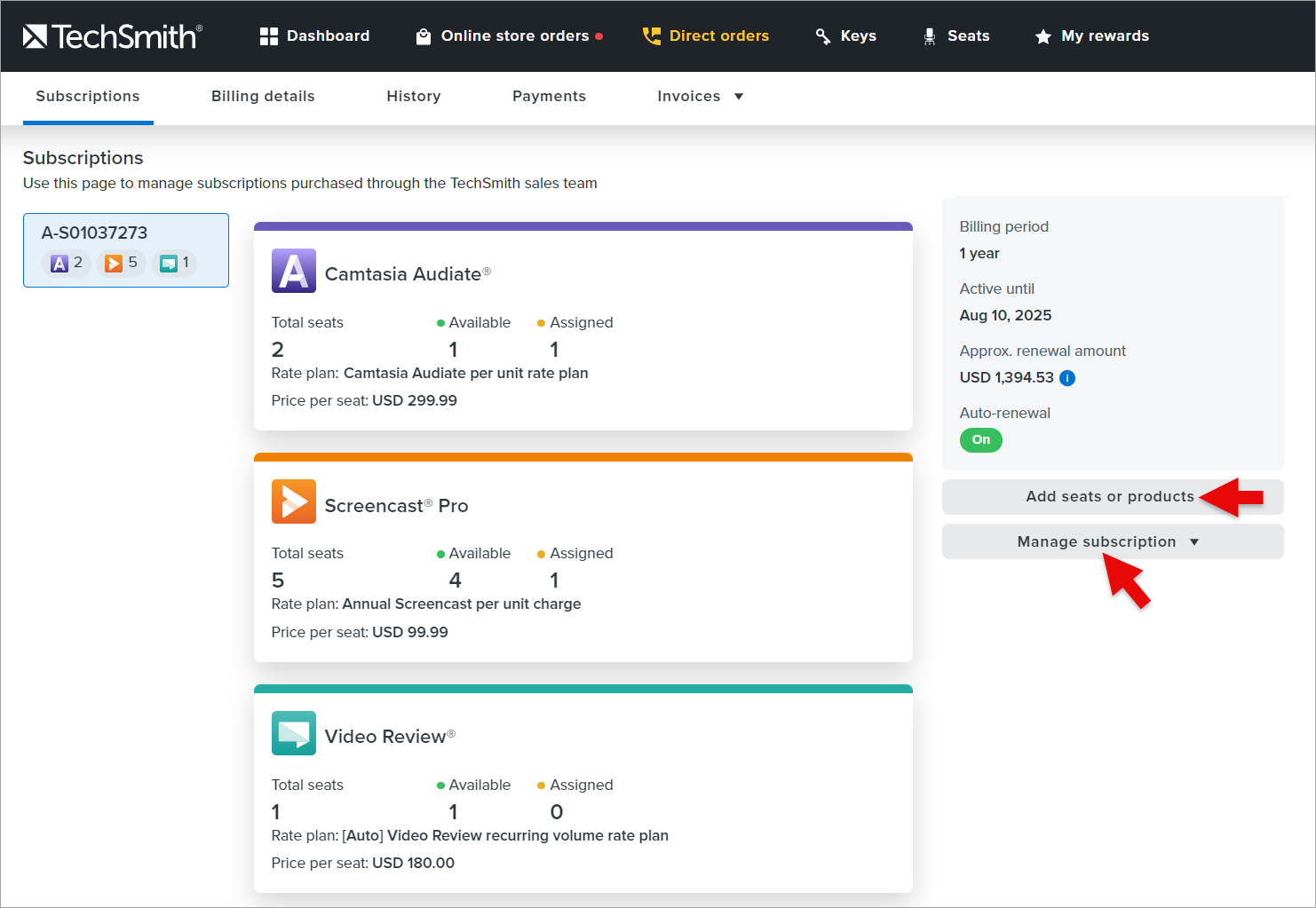The width and height of the screenshot is (1316, 908).
Task: Expand the Manage subscription dropdown
Action: coord(1110,541)
